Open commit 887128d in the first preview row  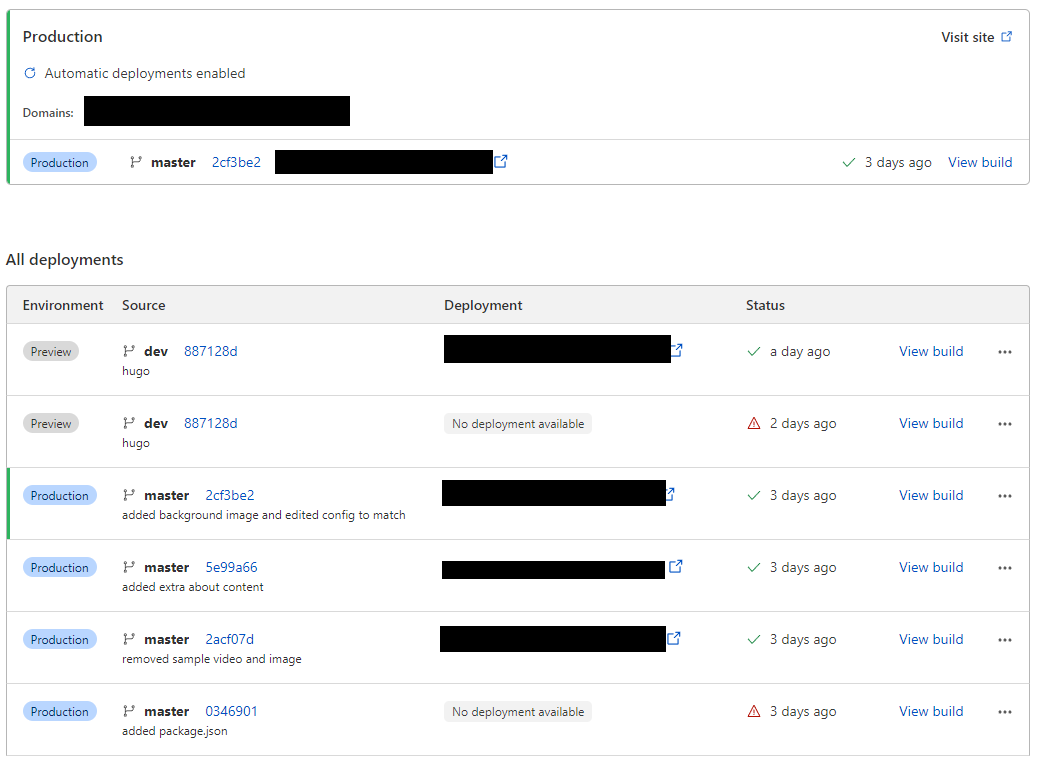point(210,351)
